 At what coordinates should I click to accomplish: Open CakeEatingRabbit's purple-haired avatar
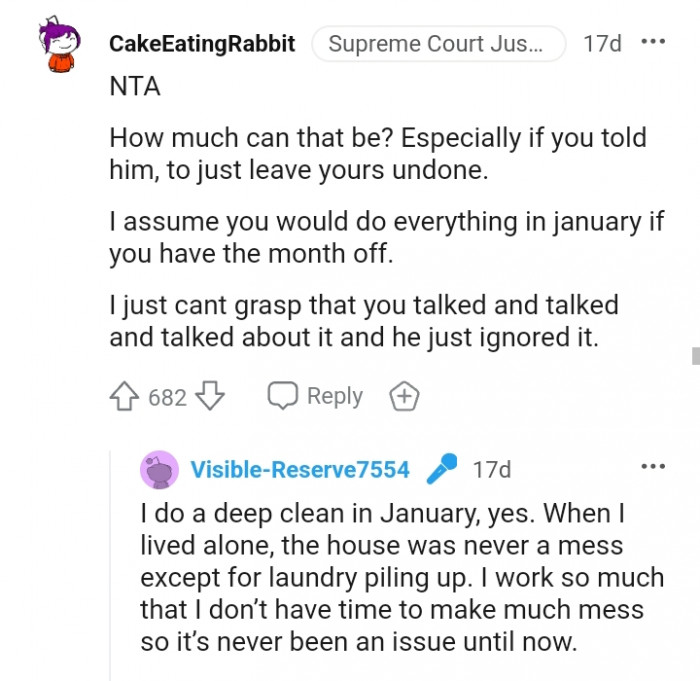click(x=59, y=46)
